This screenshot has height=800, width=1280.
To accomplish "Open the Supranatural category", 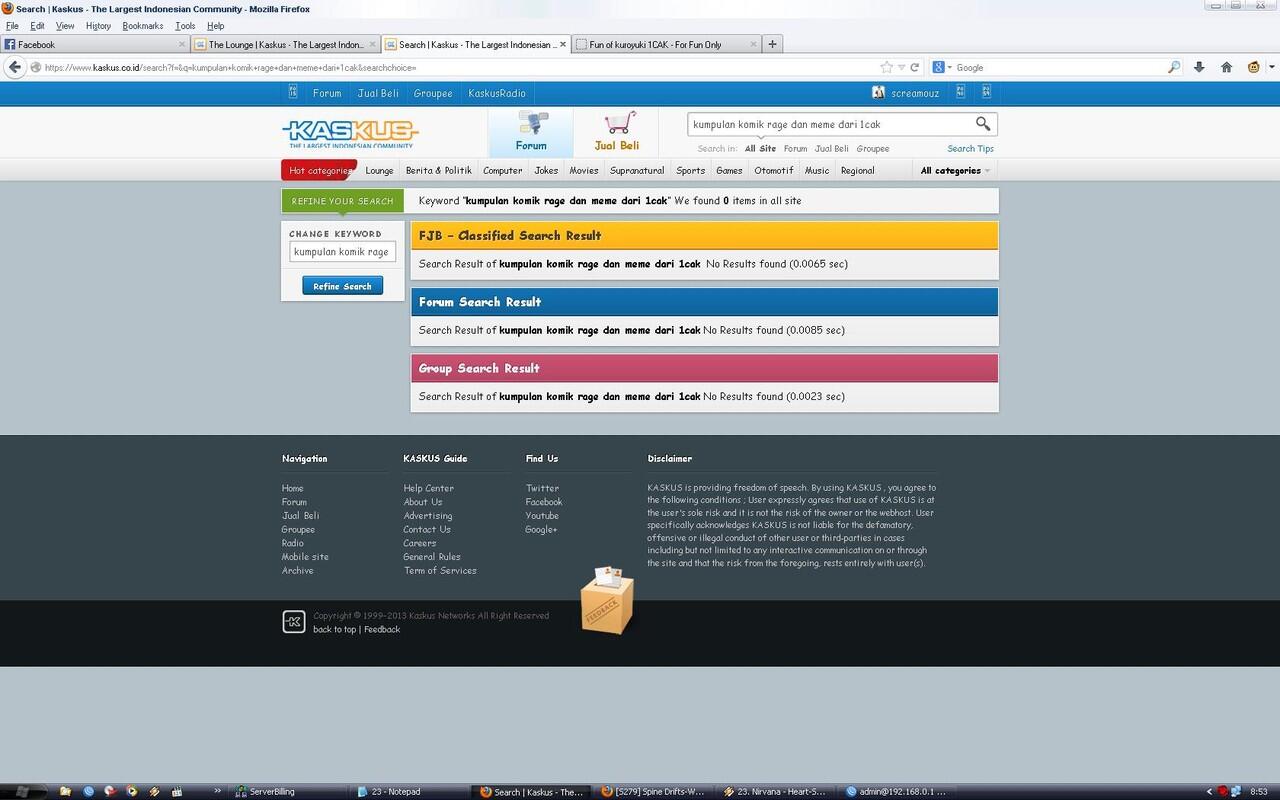I will coord(637,170).
